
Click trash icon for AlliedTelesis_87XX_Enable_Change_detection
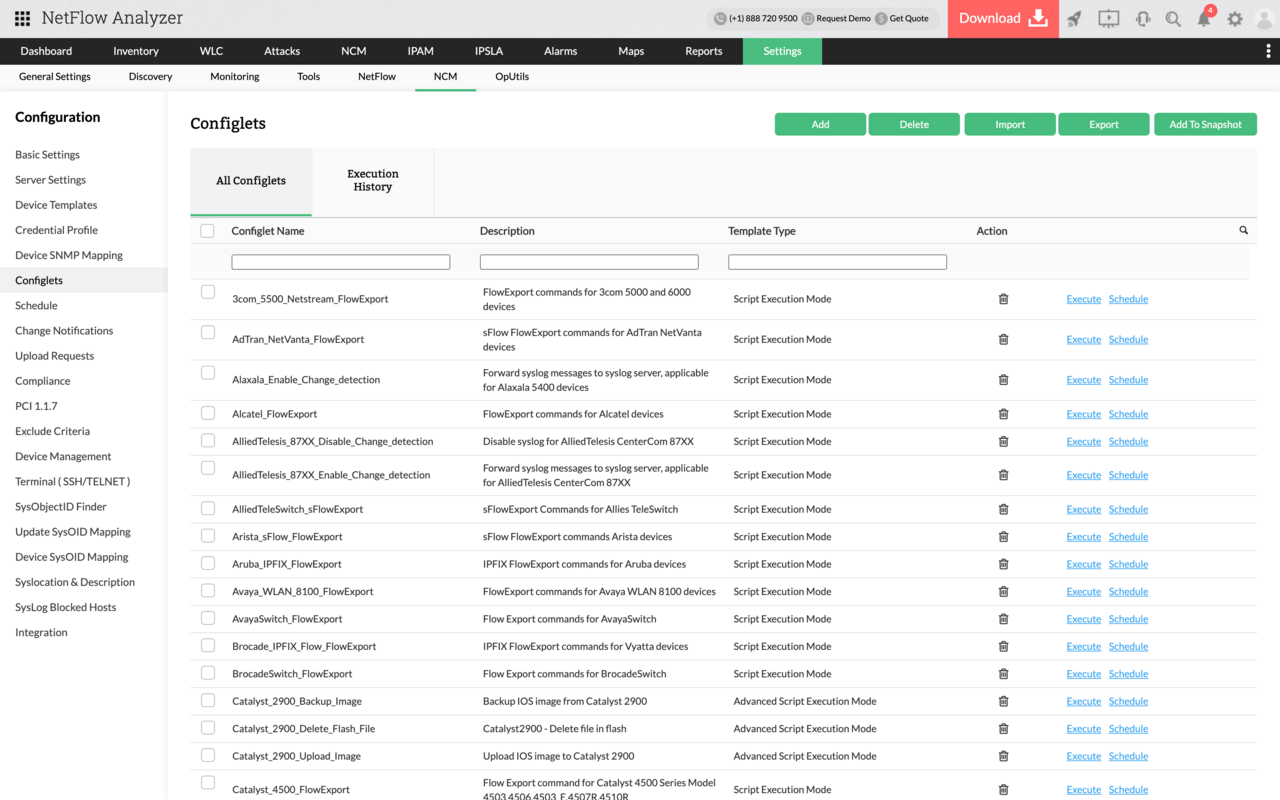pyautogui.click(x=1003, y=475)
